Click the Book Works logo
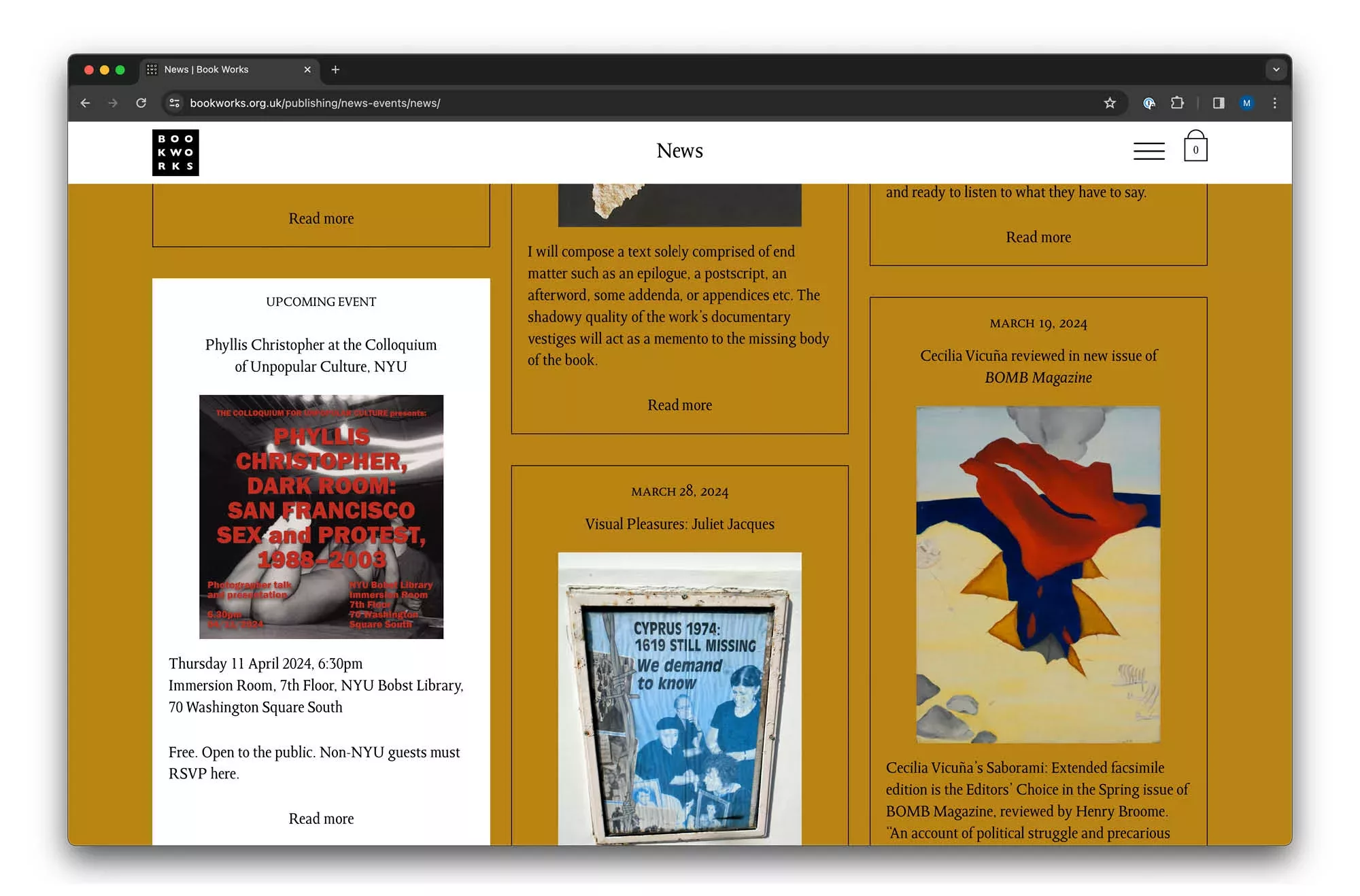Screen dimensions: 1360x896 [175, 152]
